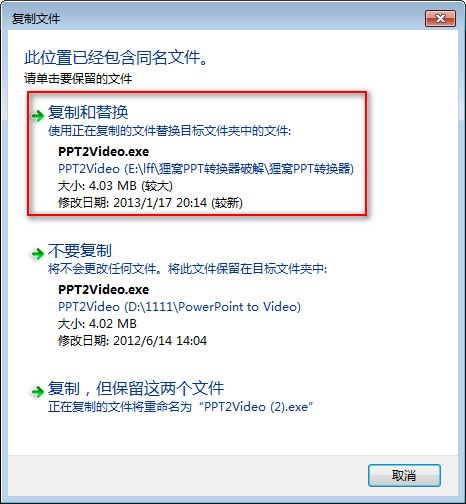The width and height of the screenshot is (466, 504).
Task: Click the first bold PPT2Video.exe file name
Action: 103,152
